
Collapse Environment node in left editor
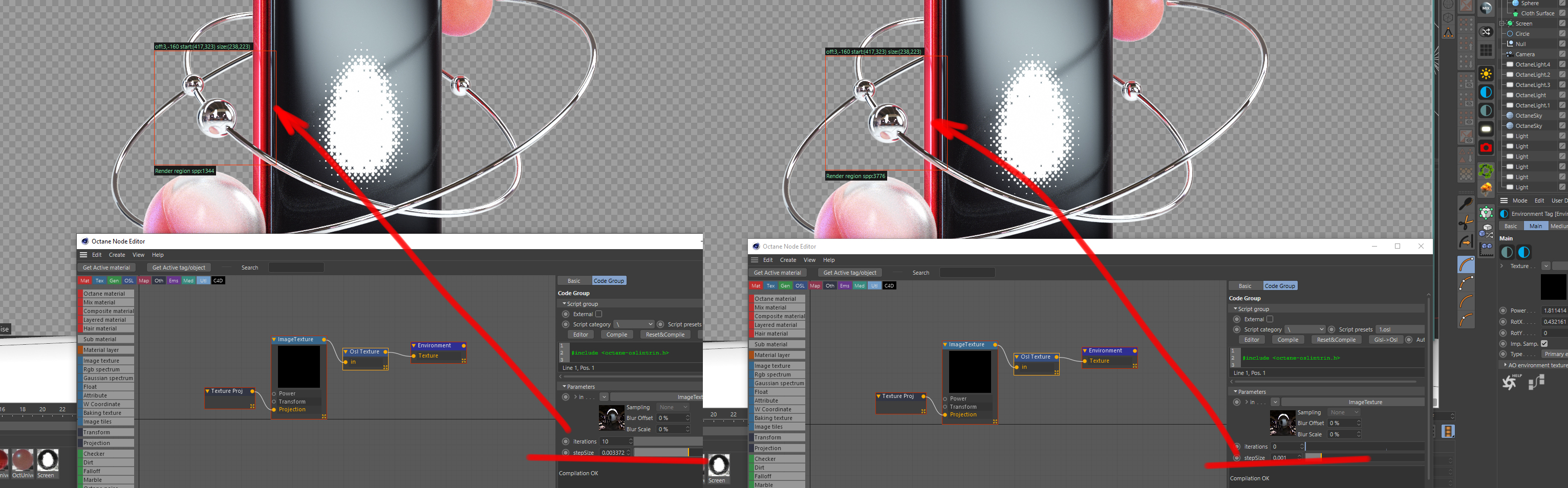[x=414, y=346]
